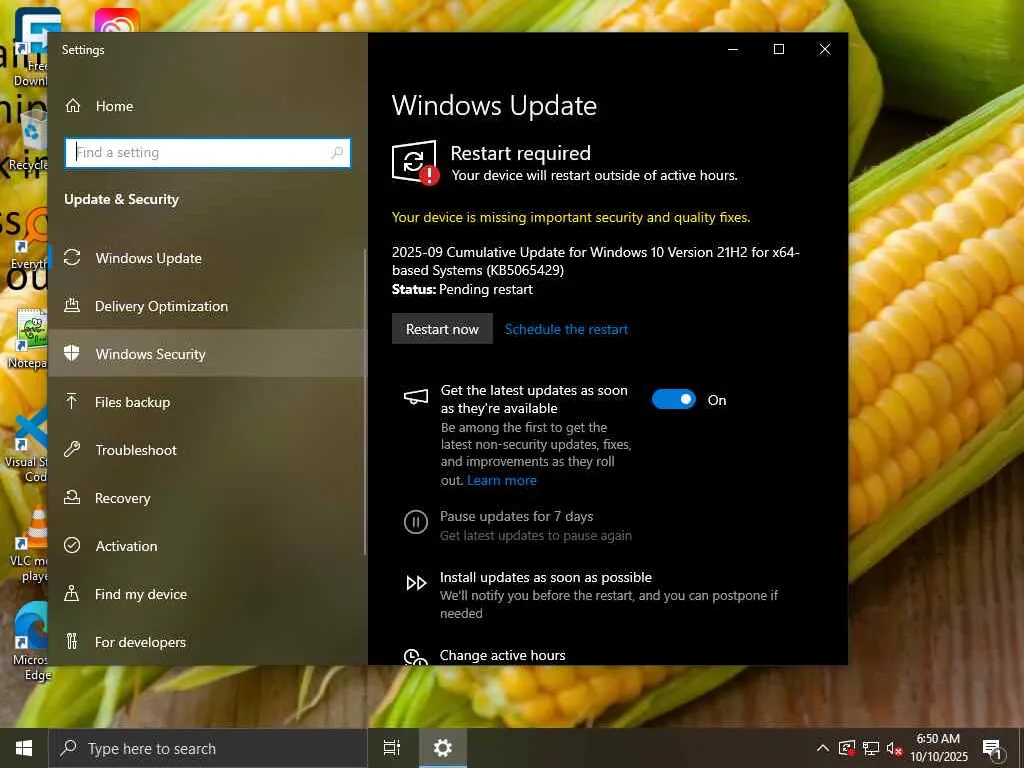Open the notification Action Center
The height and width of the screenshot is (768, 1024).
click(x=993, y=749)
